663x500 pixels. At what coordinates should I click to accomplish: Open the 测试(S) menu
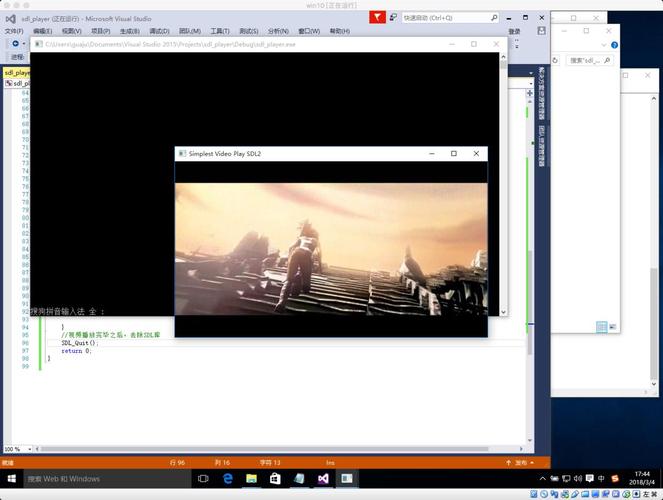(x=249, y=31)
